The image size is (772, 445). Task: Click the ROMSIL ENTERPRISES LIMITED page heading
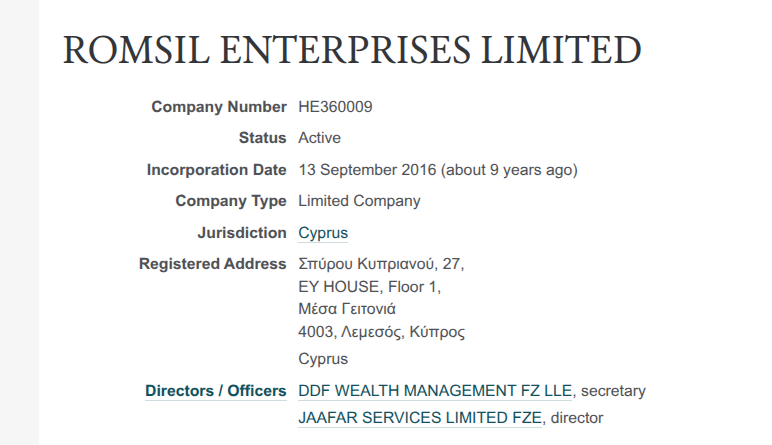point(352,51)
